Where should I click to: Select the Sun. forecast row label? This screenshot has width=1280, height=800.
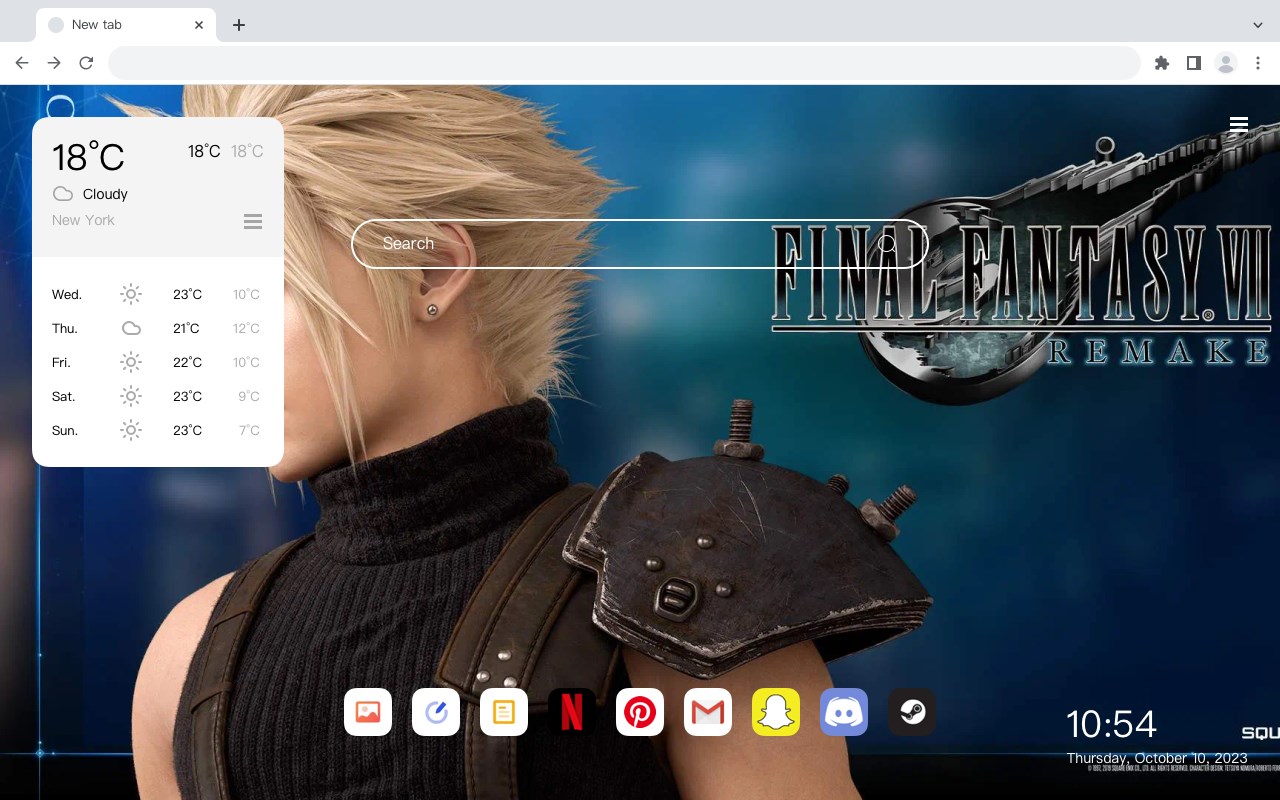pos(65,431)
